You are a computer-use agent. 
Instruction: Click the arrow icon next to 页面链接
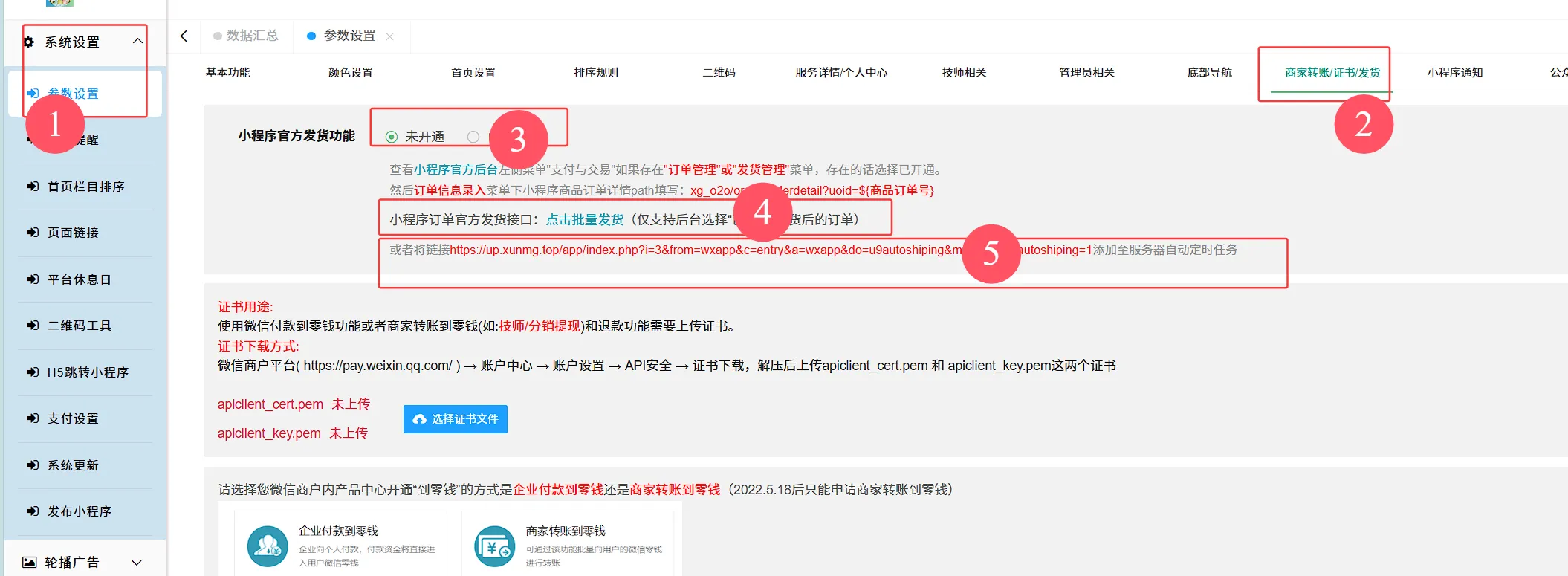click(33, 233)
